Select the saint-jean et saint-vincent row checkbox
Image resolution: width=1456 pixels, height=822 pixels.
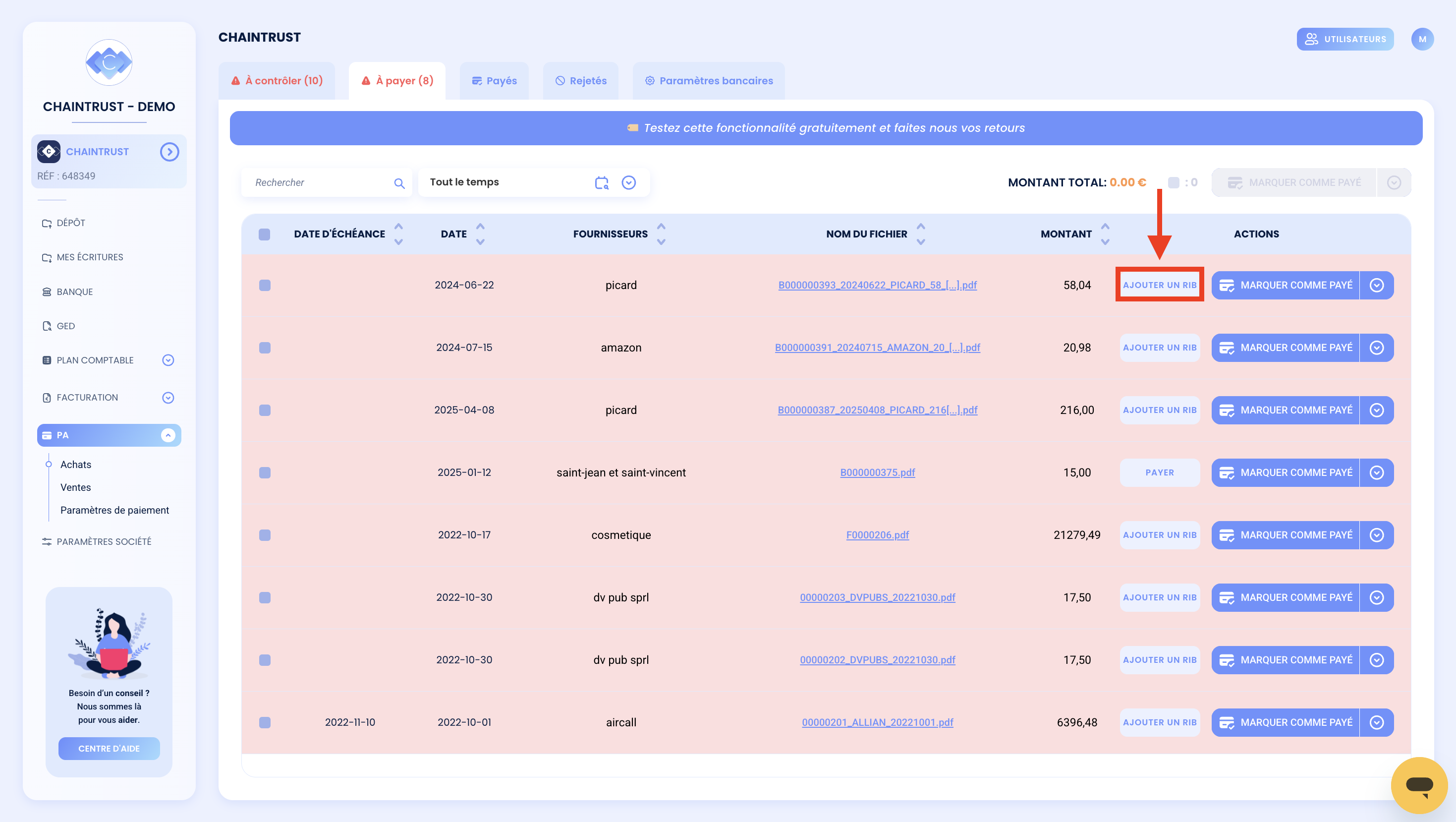click(265, 472)
